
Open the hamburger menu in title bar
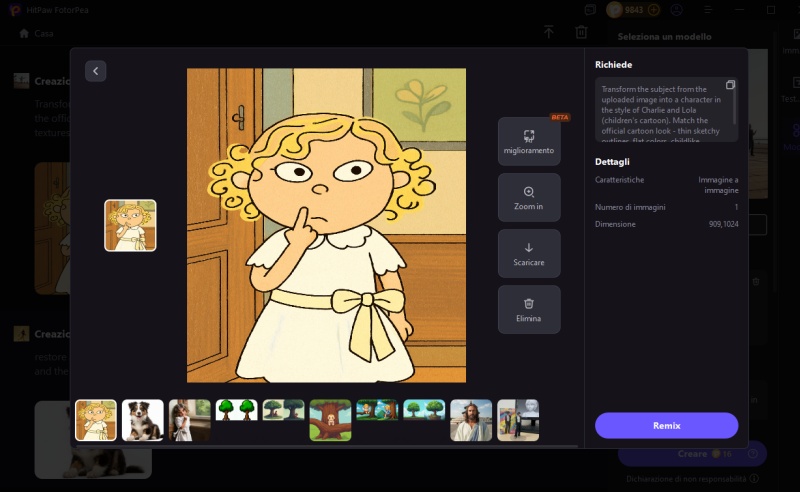708,10
